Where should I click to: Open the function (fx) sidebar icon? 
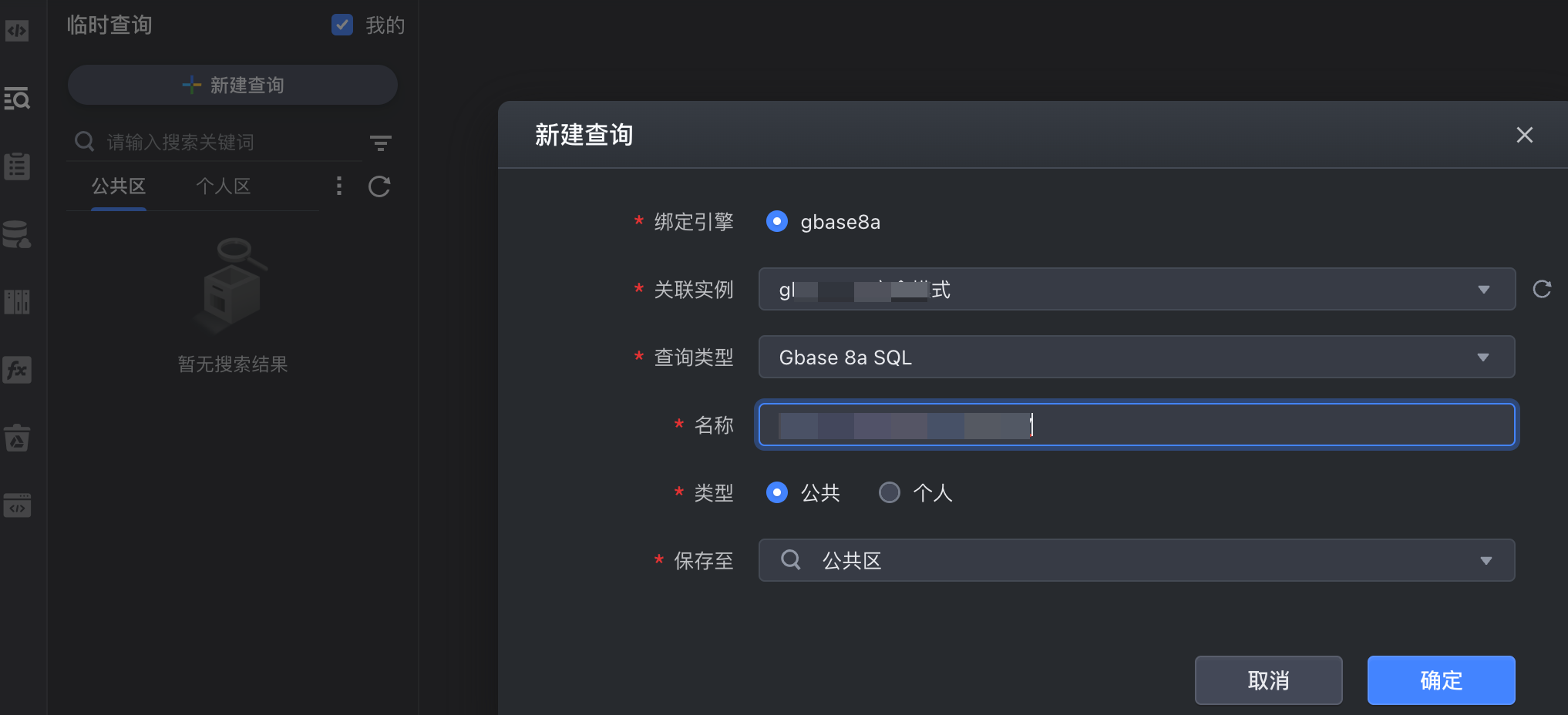coord(17,370)
